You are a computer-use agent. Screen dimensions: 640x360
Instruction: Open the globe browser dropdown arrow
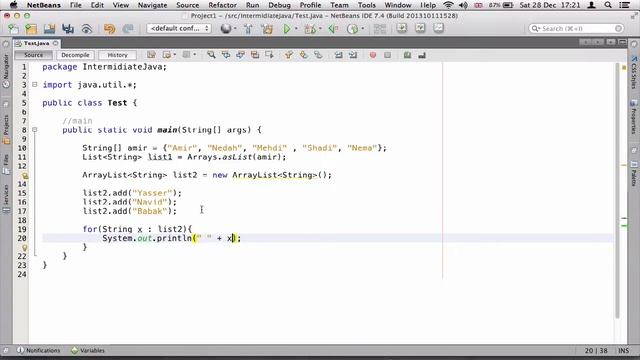pyautogui.click(x=235, y=29)
